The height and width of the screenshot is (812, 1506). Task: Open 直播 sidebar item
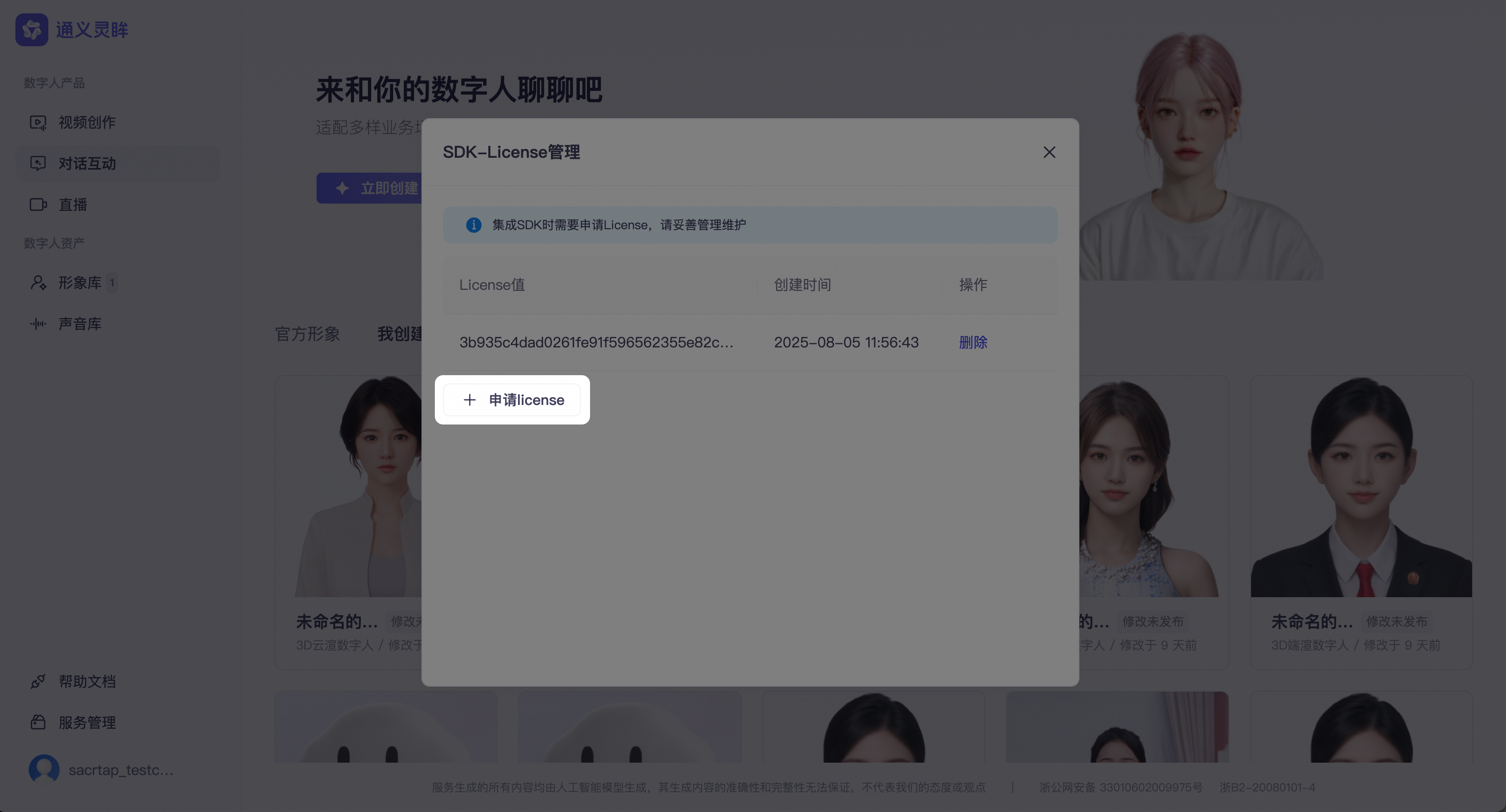pyautogui.click(x=117, y=205)
